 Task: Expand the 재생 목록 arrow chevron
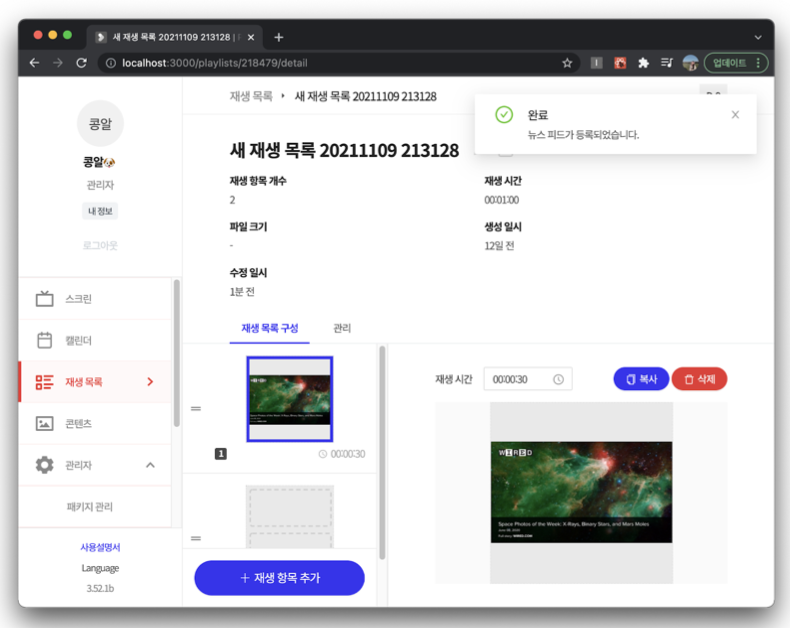point(150,382)
